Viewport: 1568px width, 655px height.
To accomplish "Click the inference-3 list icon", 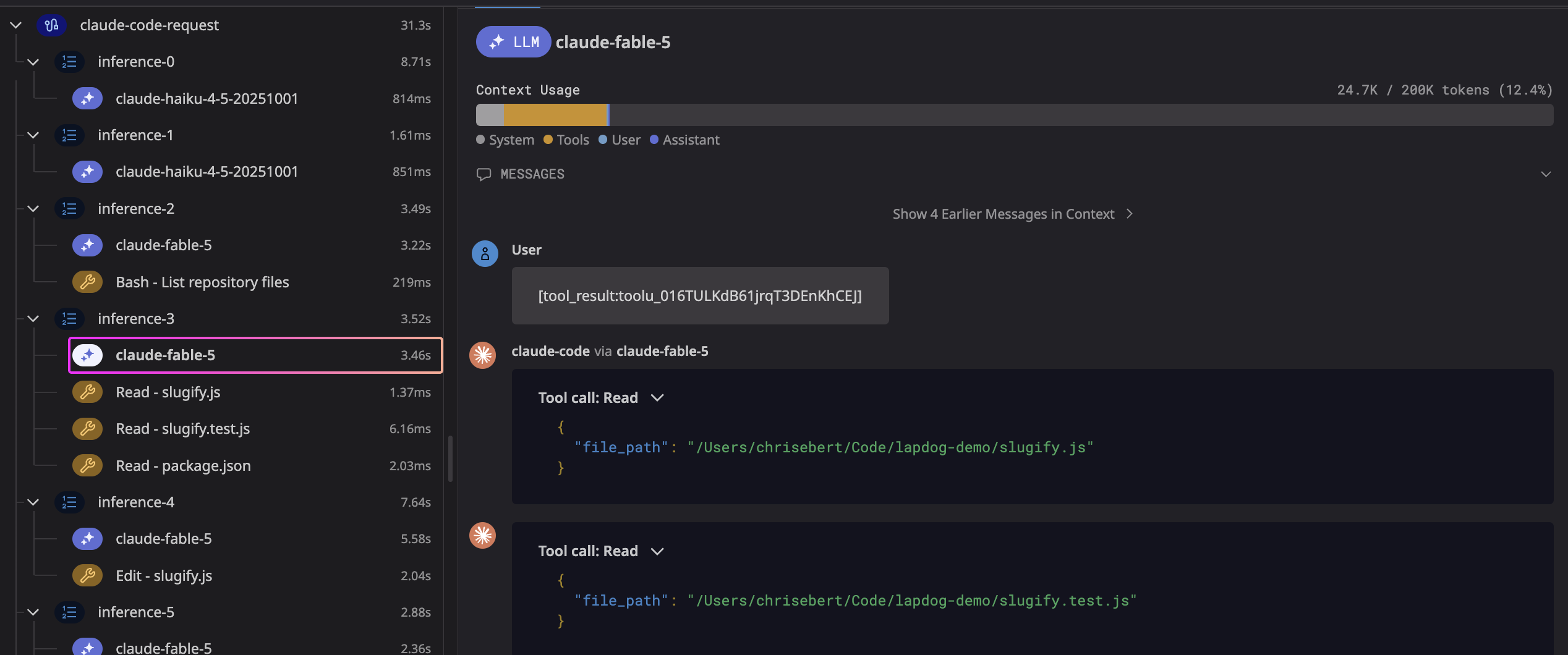I will pyautogui.click(x=69, y=319).
